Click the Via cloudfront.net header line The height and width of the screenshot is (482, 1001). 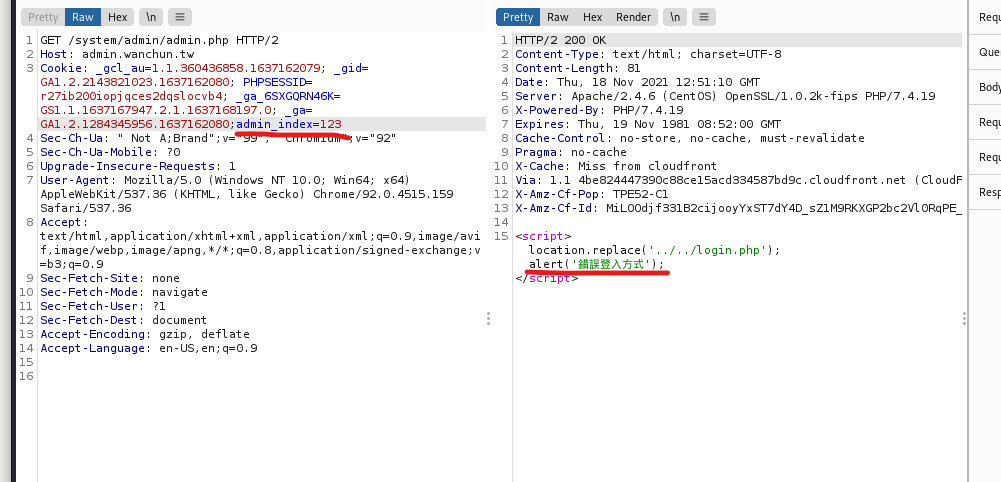(x=739, y=180)
